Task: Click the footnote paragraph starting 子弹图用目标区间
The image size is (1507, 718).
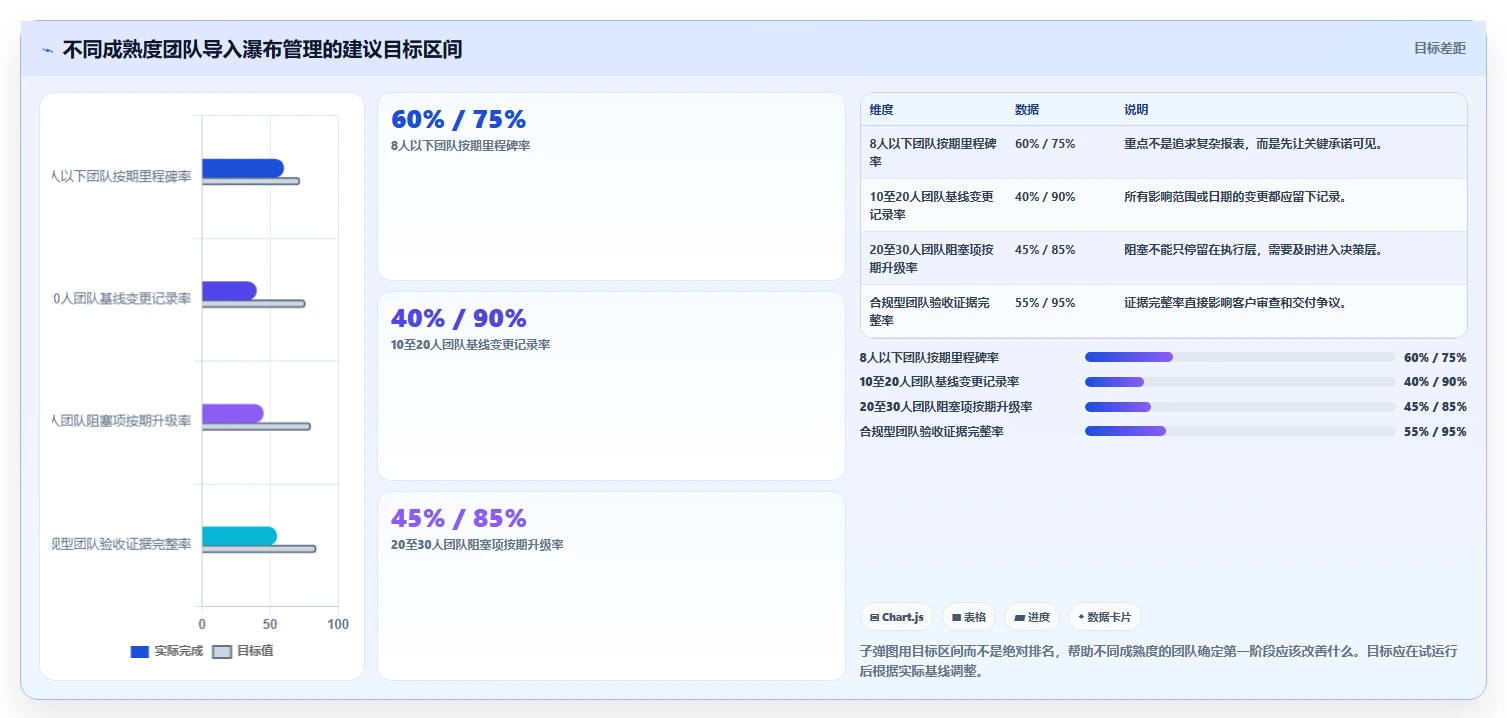Action: click(x=1158, y=661)
